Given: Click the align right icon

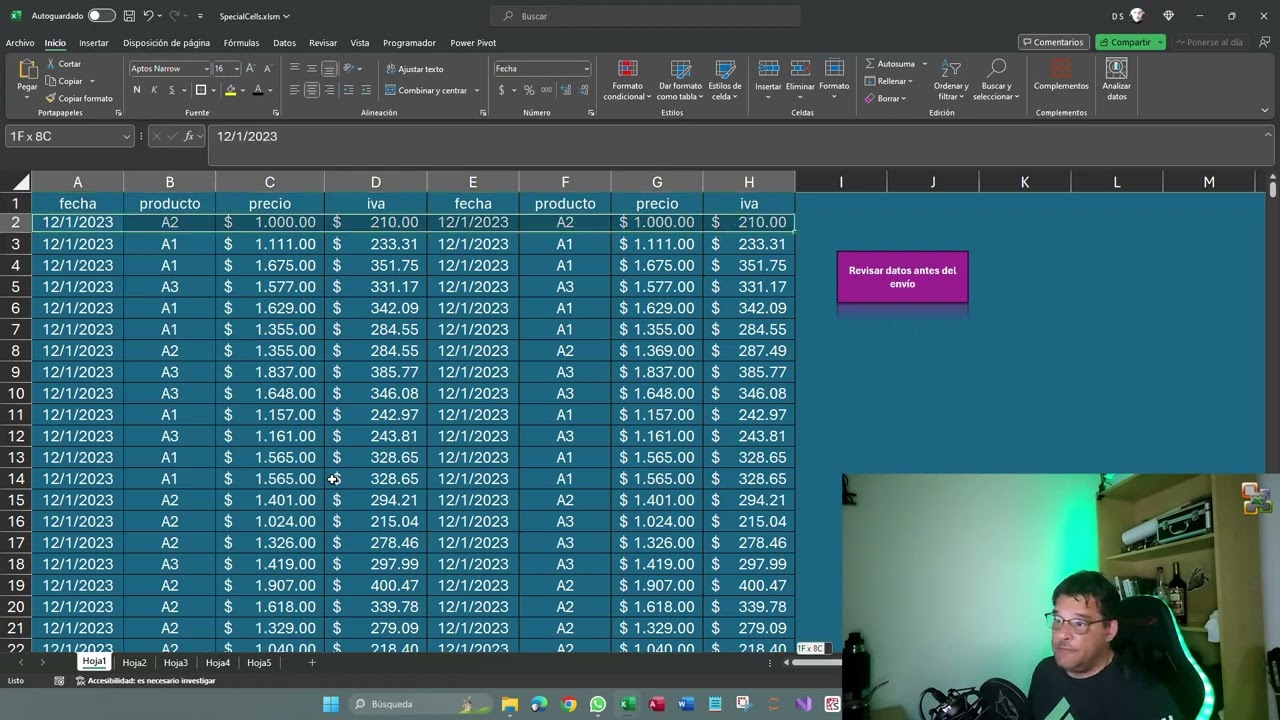Looking at the screenshot, I should click(x=328, y=90).
